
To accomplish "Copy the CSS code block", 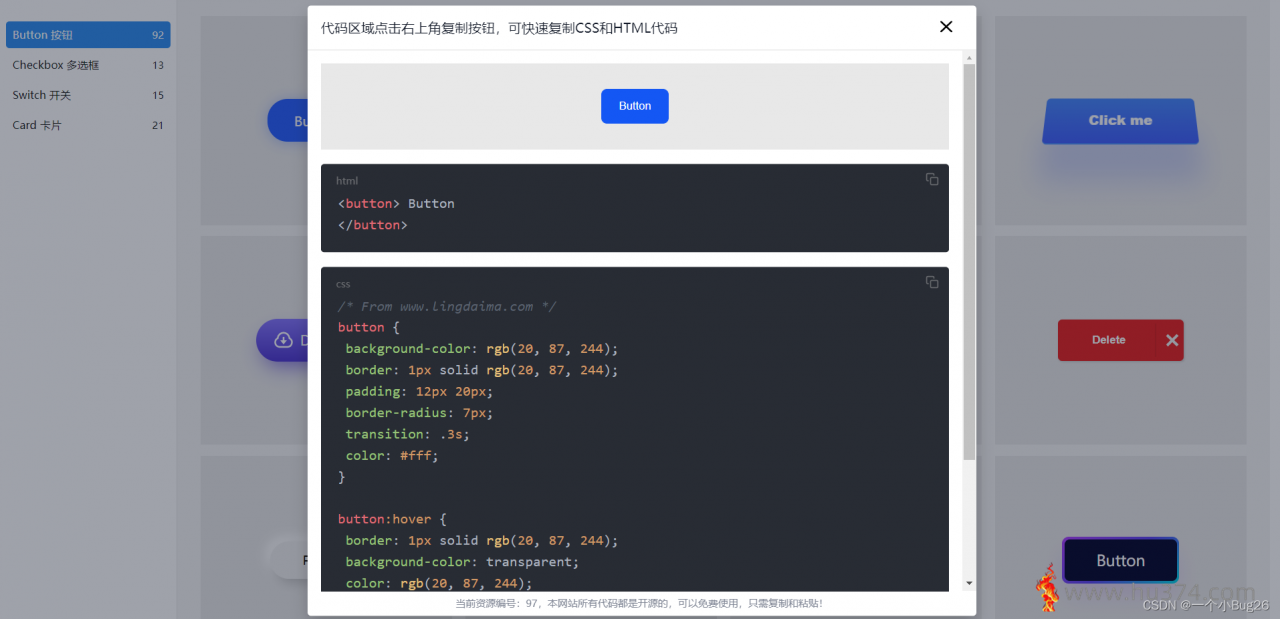I will [932, 282].
